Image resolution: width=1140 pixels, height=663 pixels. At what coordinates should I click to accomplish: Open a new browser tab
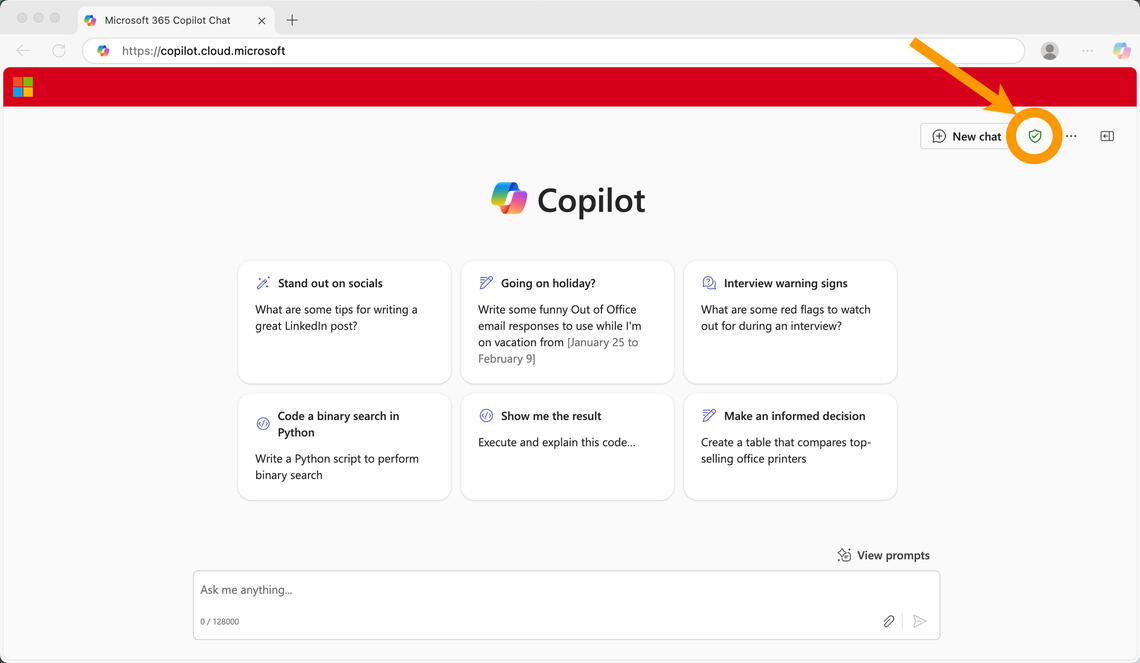tap(290, 19)
